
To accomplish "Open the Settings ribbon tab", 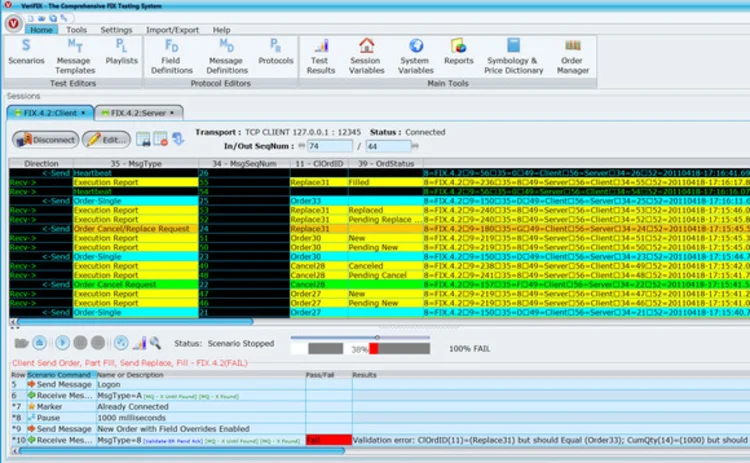I will tap(116, 30).
